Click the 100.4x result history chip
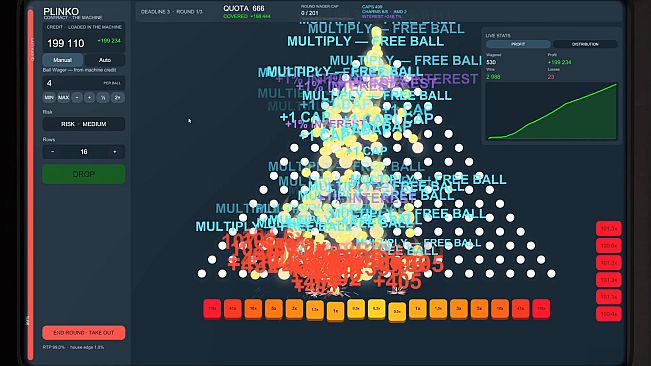 click(609, 314)
